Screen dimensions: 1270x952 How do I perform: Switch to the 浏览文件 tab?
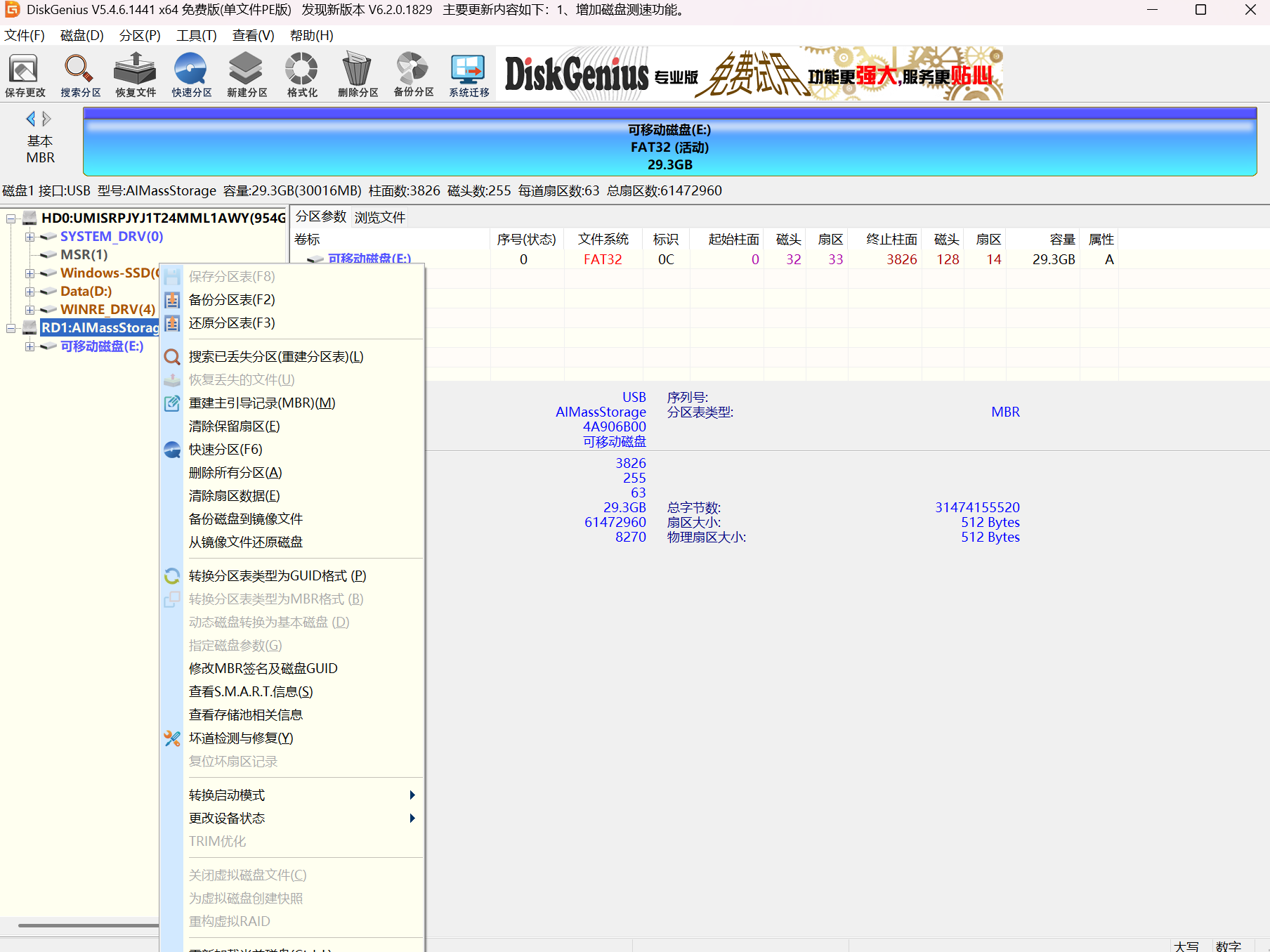point(380,218)
